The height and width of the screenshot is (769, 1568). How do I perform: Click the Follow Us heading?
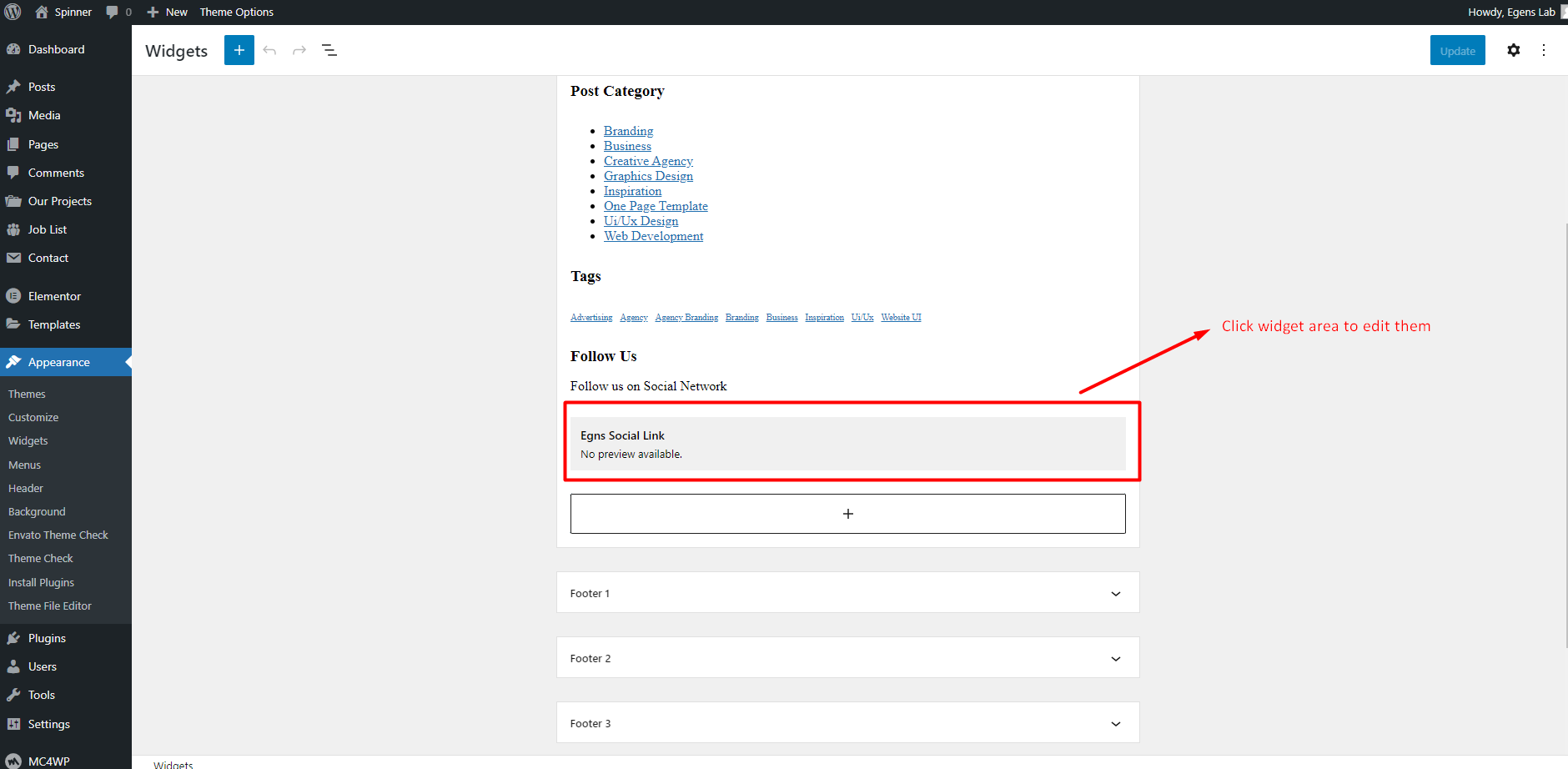[603, 356]
